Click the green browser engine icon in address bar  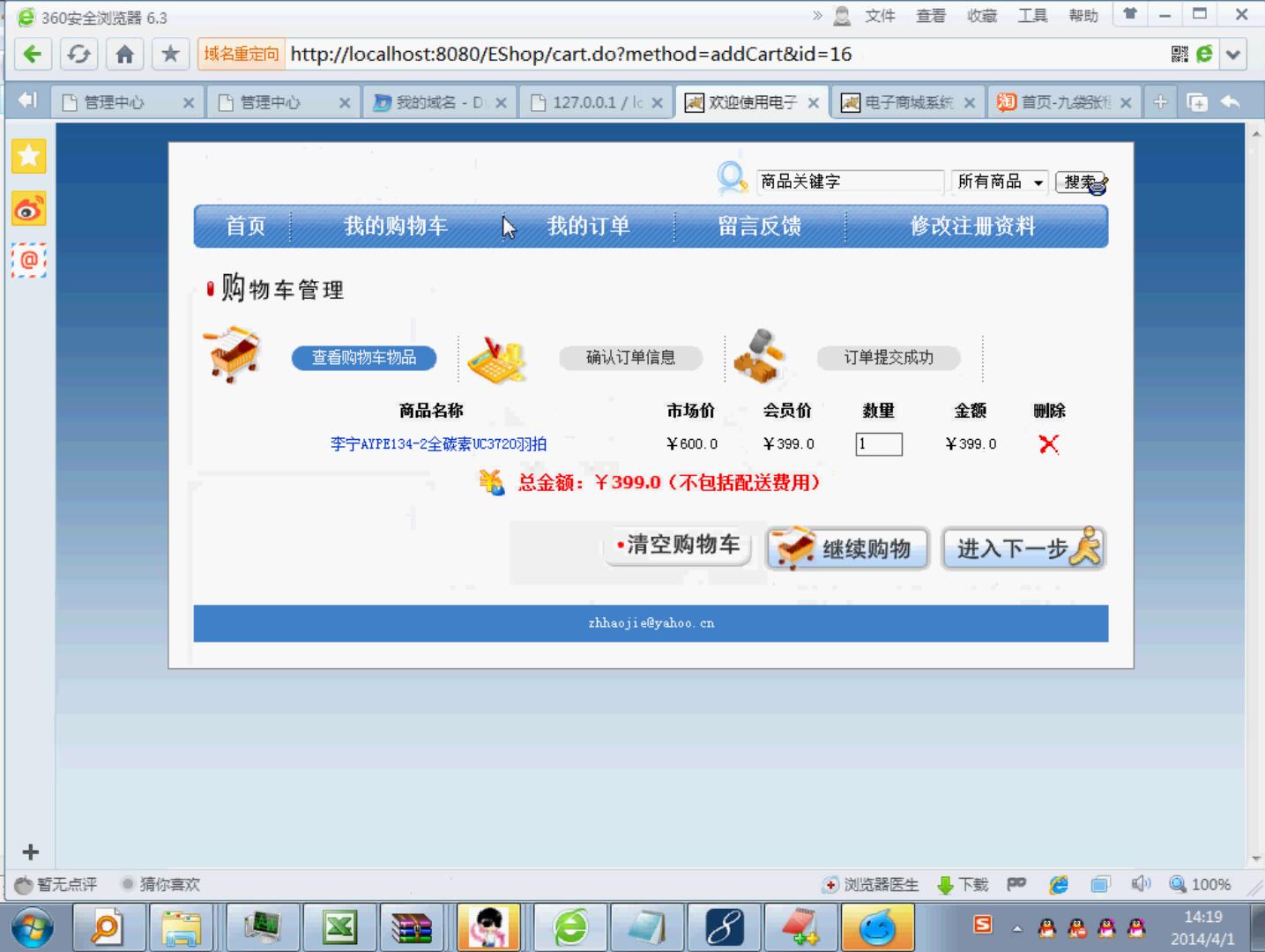(x=1204, y=55)
